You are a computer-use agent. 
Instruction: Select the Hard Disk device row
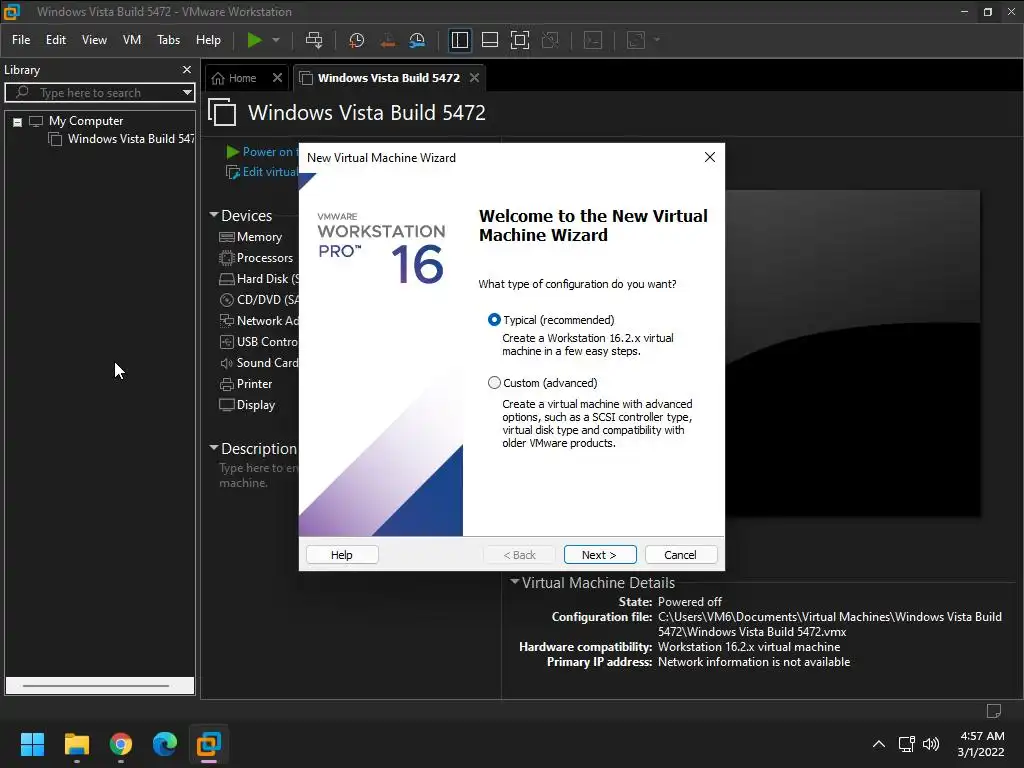click(259, 279)
